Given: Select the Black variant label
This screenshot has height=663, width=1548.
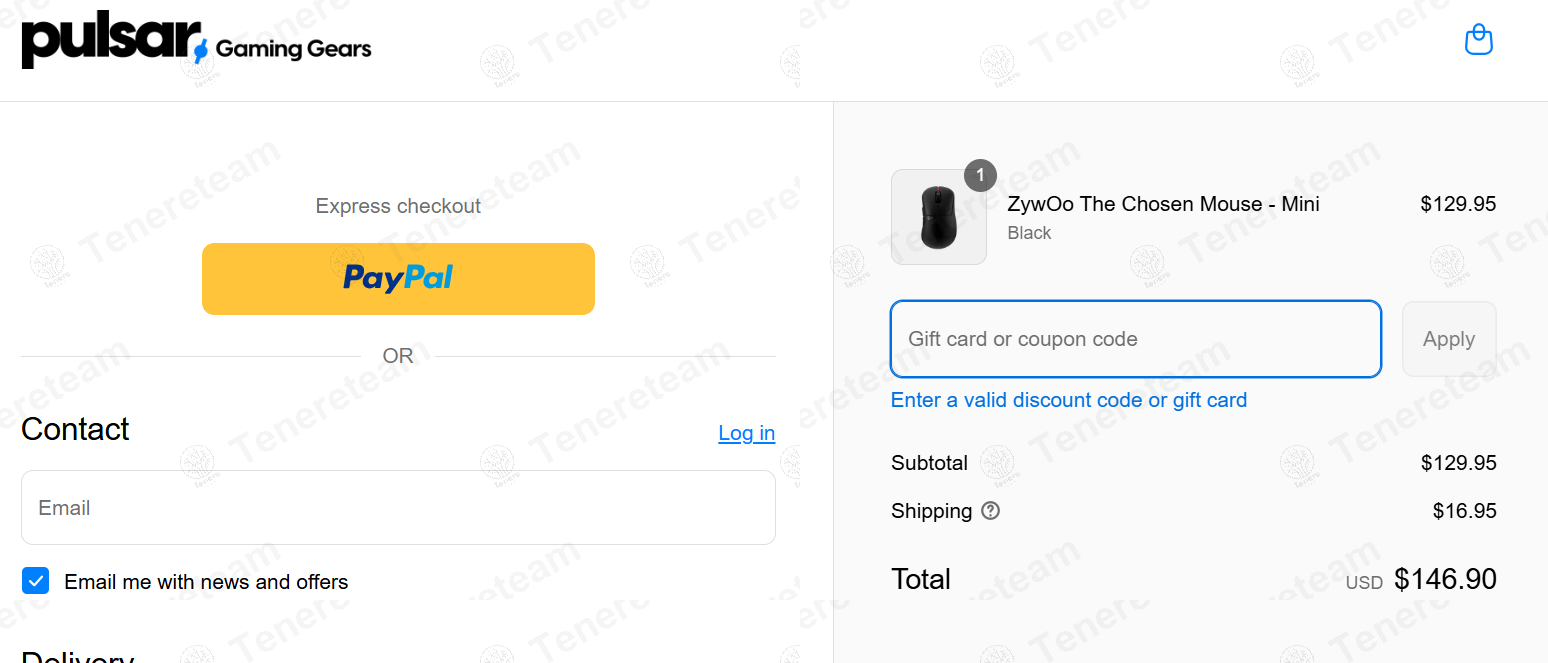Looking at the screenshot, I should 1030,232.
